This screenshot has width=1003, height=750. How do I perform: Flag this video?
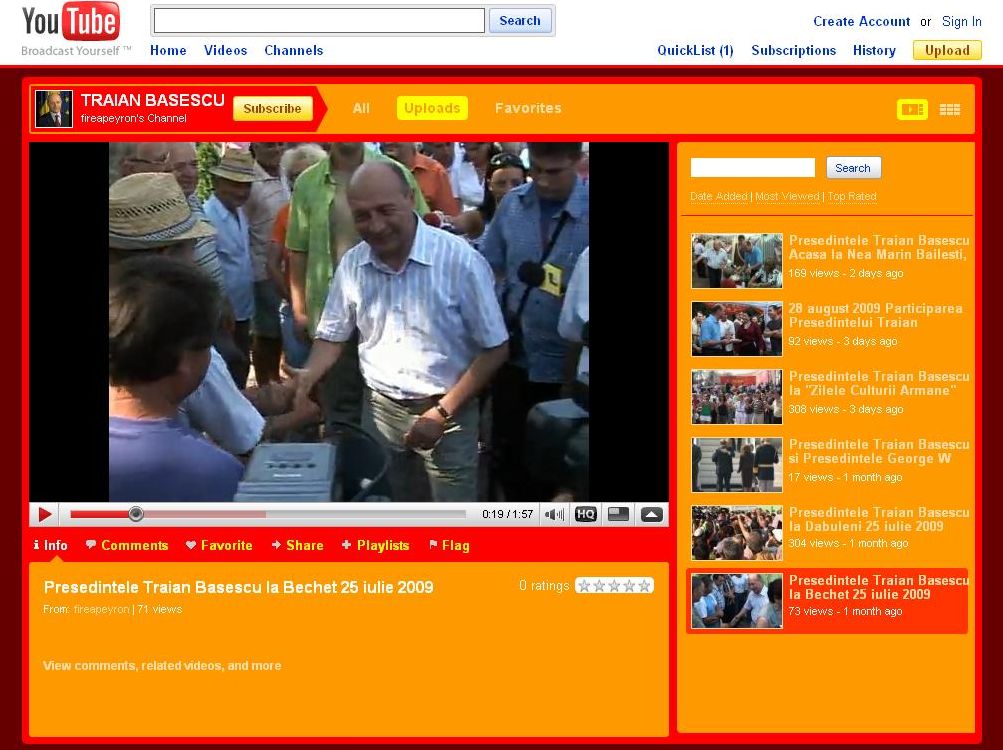449,545
